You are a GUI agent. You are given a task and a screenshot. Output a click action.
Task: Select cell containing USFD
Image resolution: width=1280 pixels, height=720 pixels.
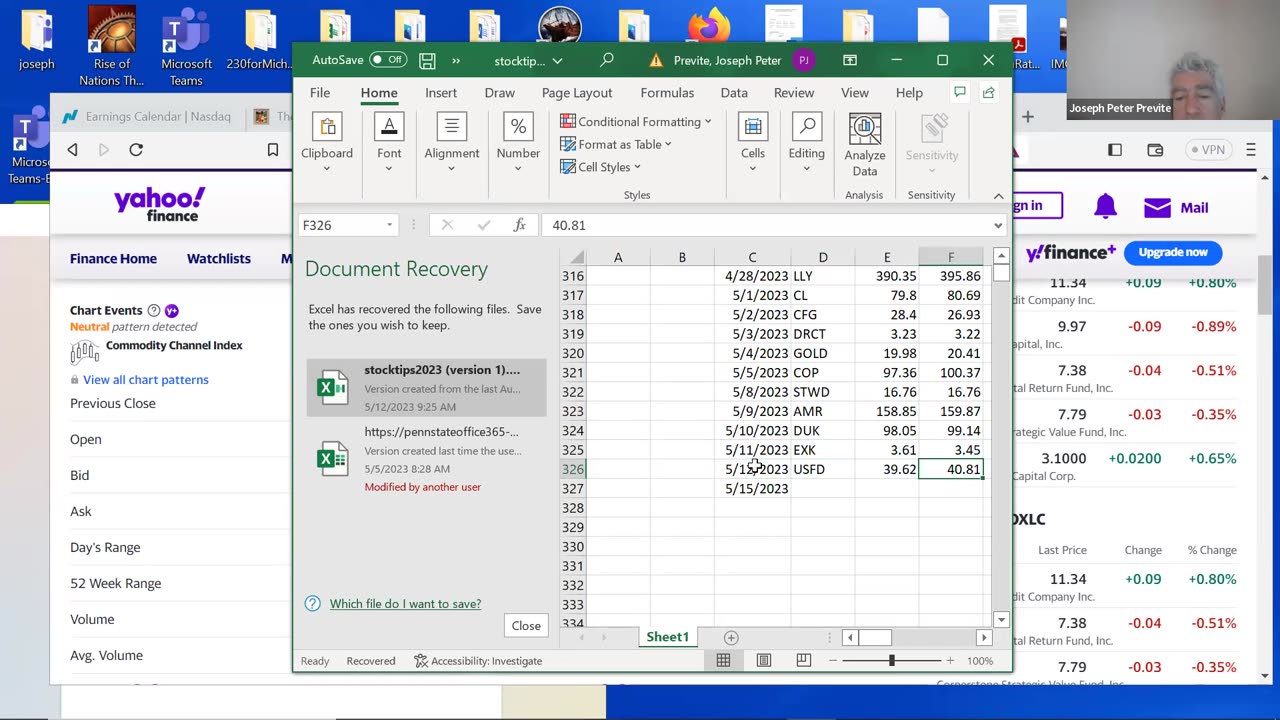coord(823,469)
